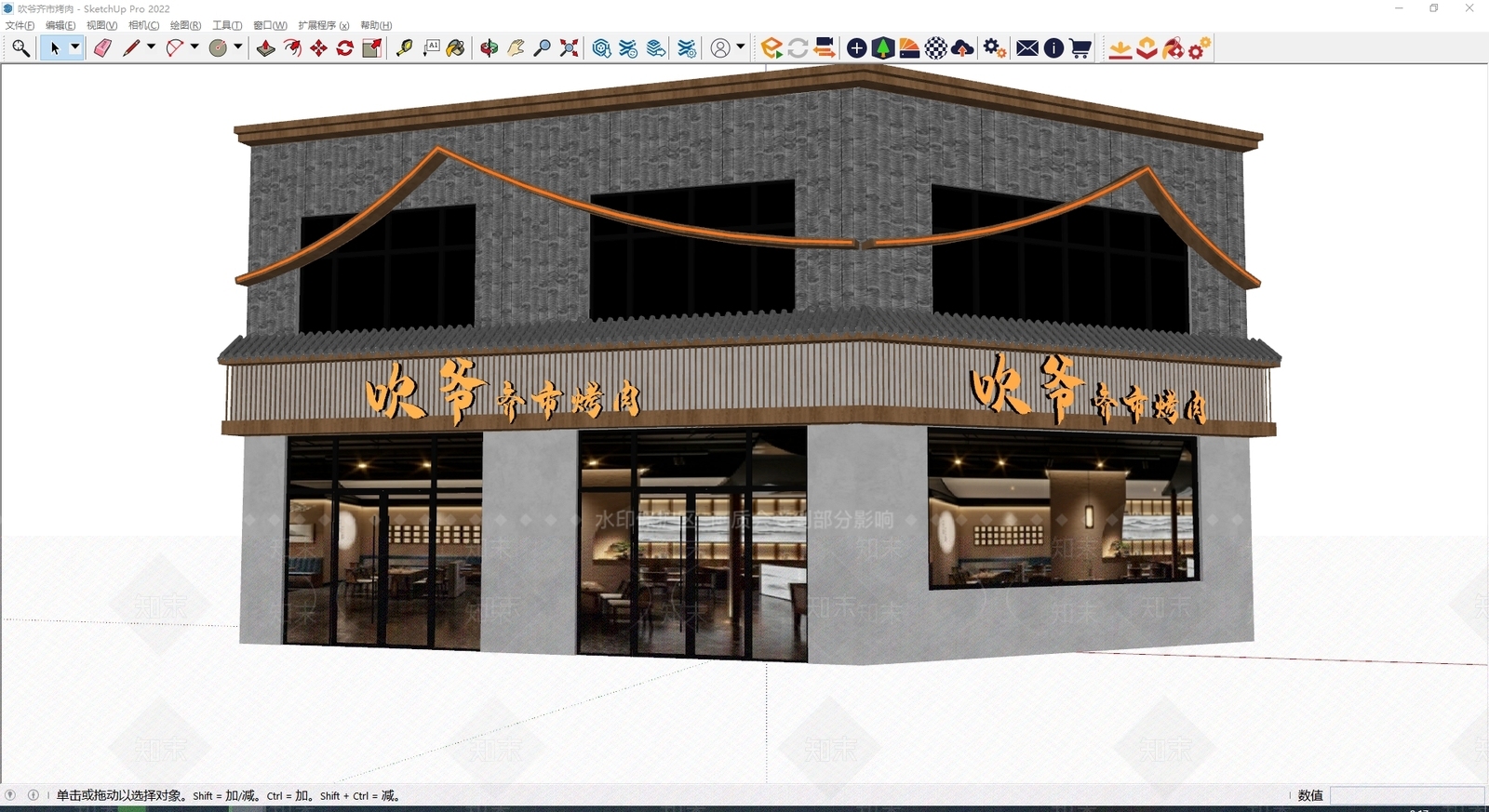This screenshot has height=812, width=1489.
Task: Click the status bar info circle icon
Action: click(x=34, y=795)
